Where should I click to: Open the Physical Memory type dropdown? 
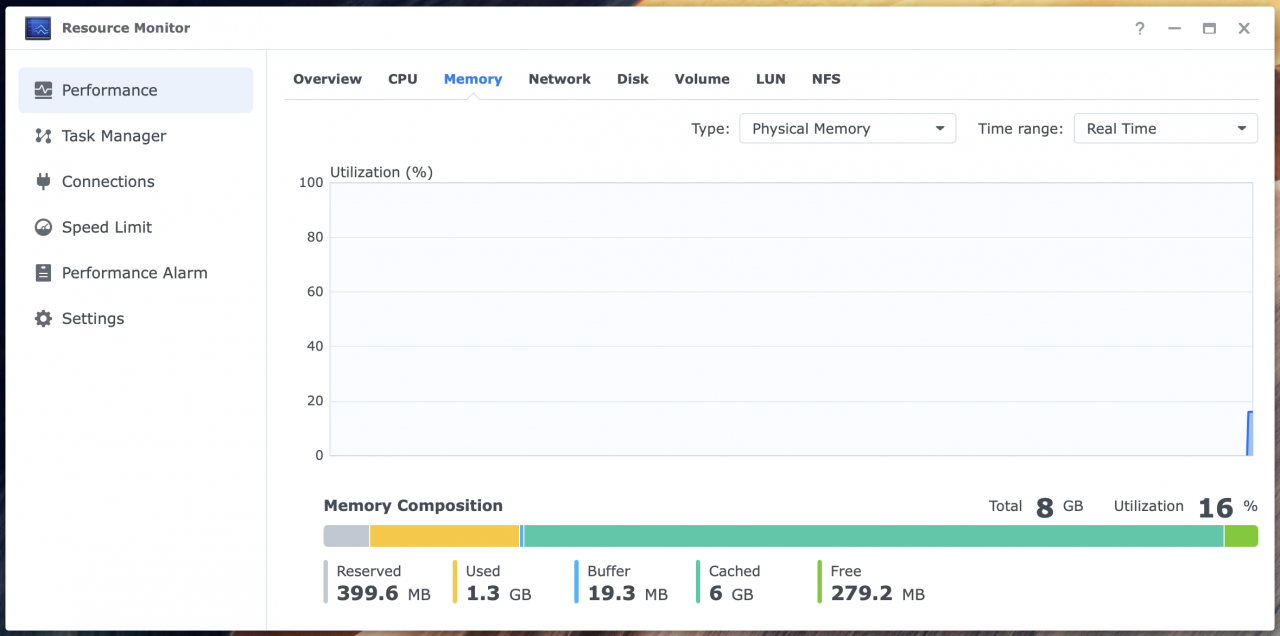847,128
